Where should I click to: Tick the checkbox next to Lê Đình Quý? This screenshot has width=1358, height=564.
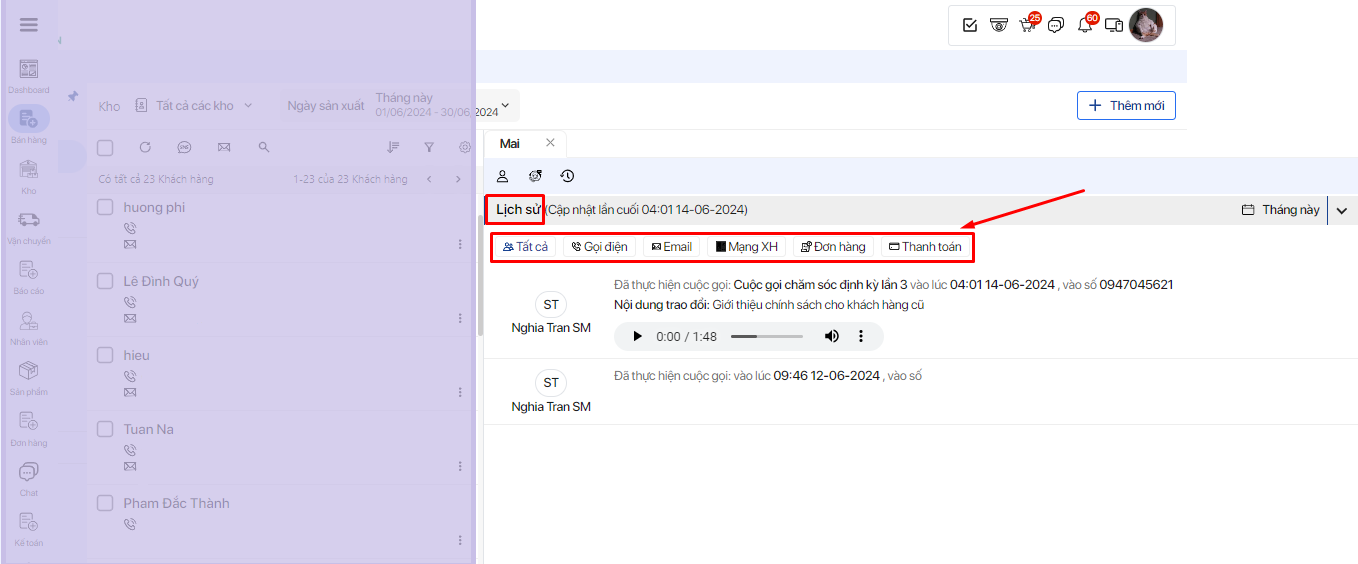[x=105, y=281]
